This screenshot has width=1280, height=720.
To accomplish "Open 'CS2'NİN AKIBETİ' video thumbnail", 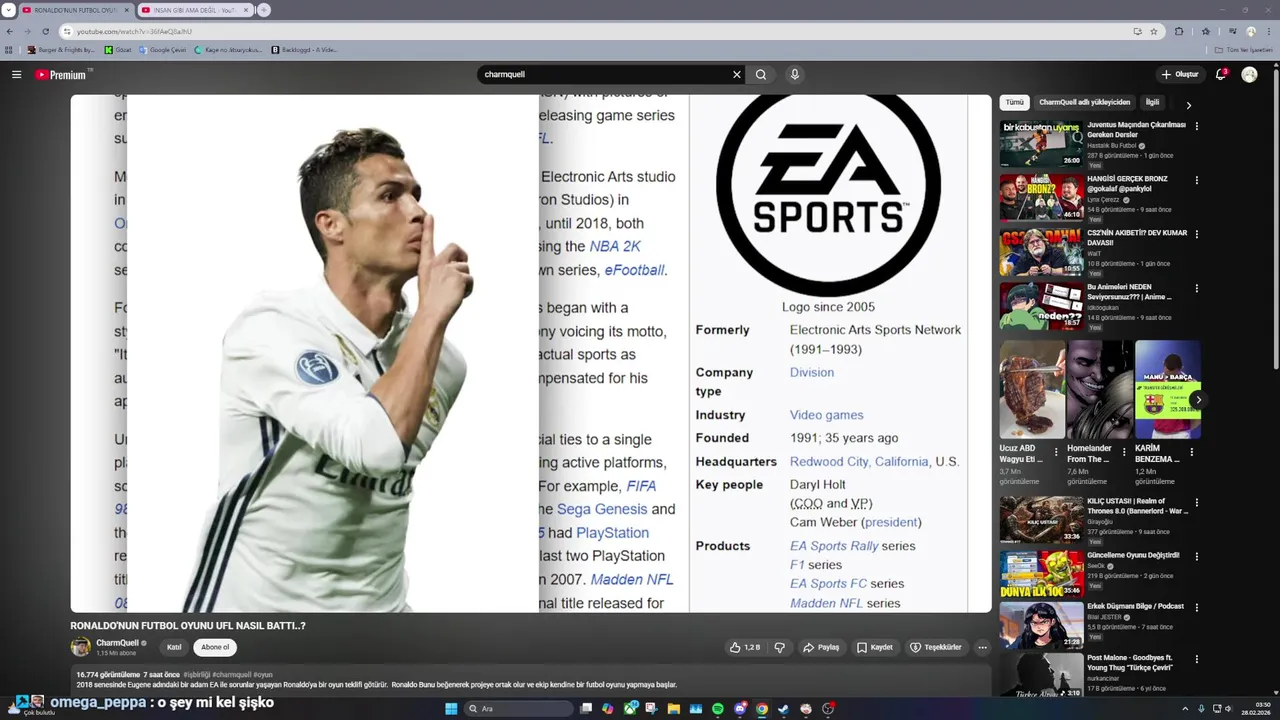I will point(1041,252).
